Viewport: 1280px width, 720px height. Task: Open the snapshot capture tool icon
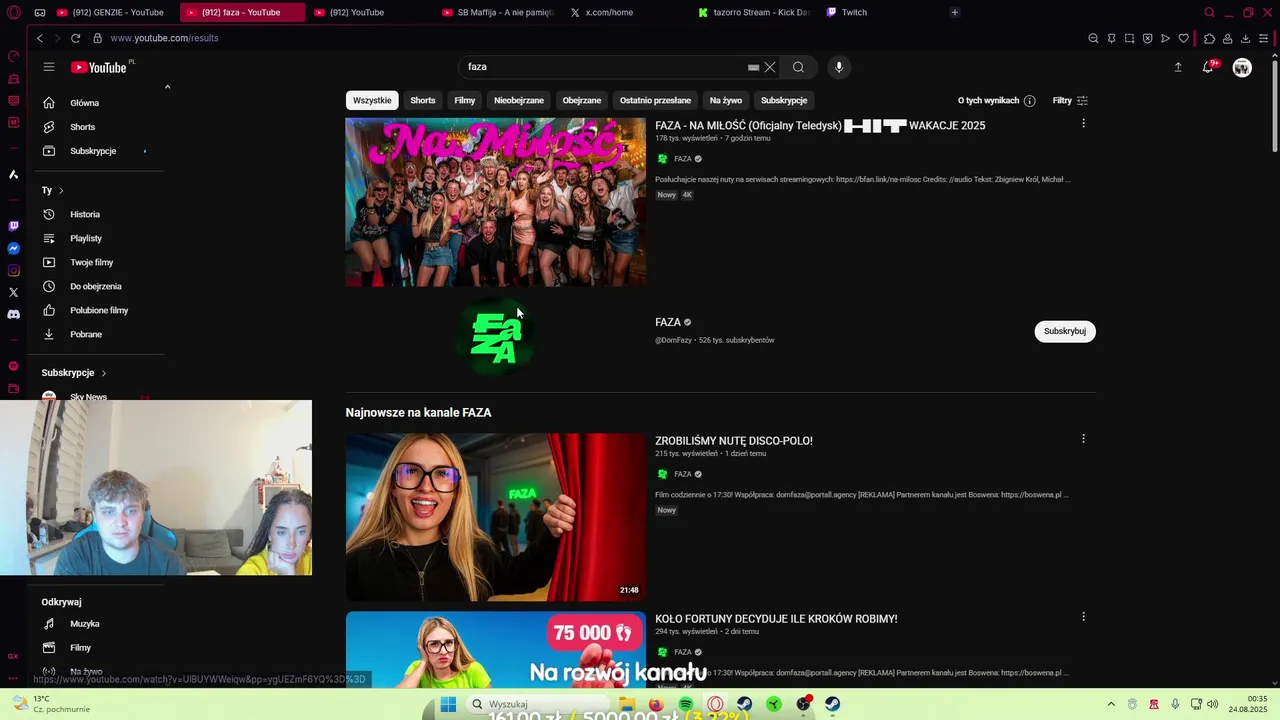point(1129,38)
